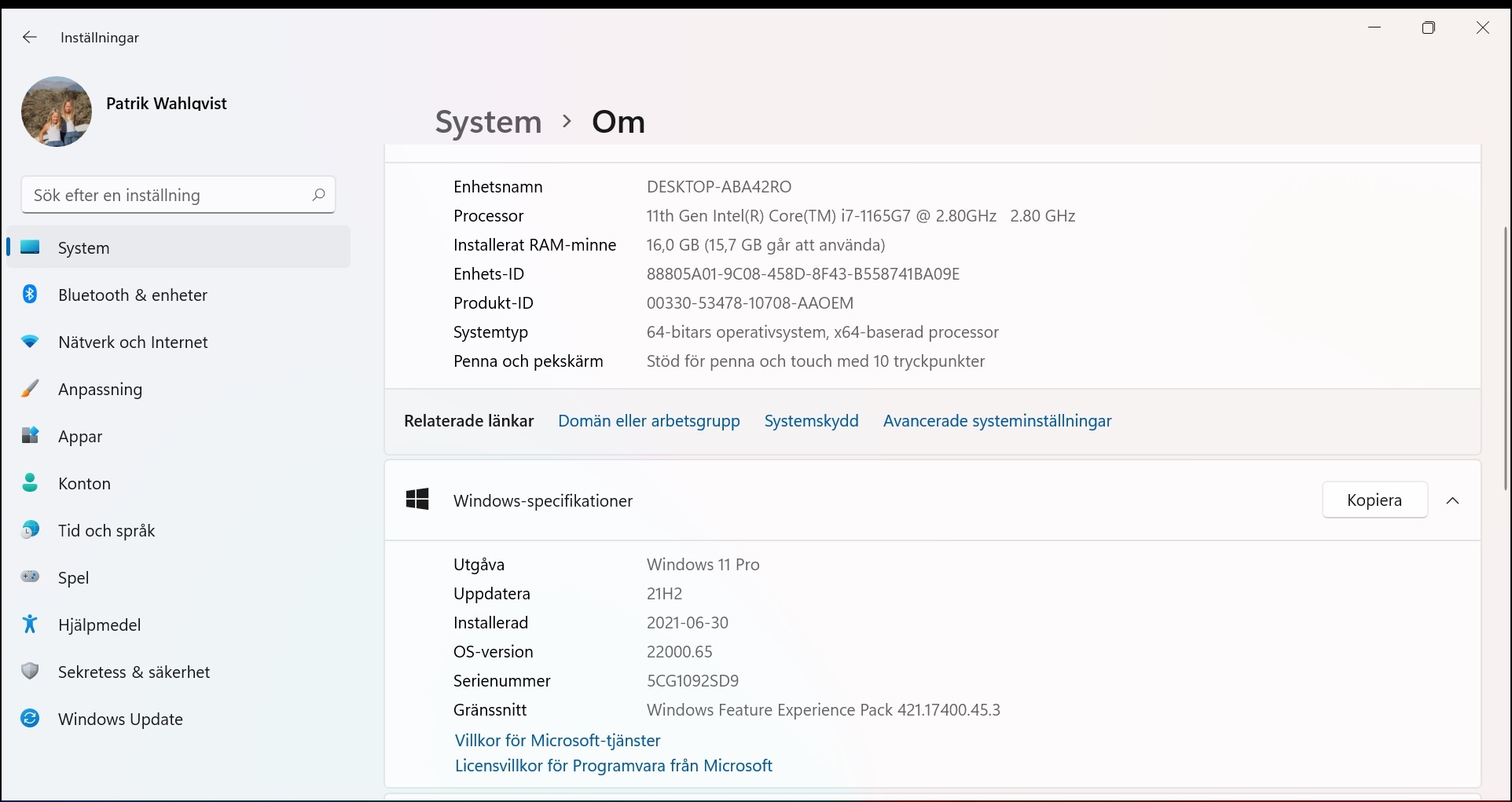The height and width of the screenshot is (802, 1512).
Task: Click the Konton person icon
Action: 30,483
